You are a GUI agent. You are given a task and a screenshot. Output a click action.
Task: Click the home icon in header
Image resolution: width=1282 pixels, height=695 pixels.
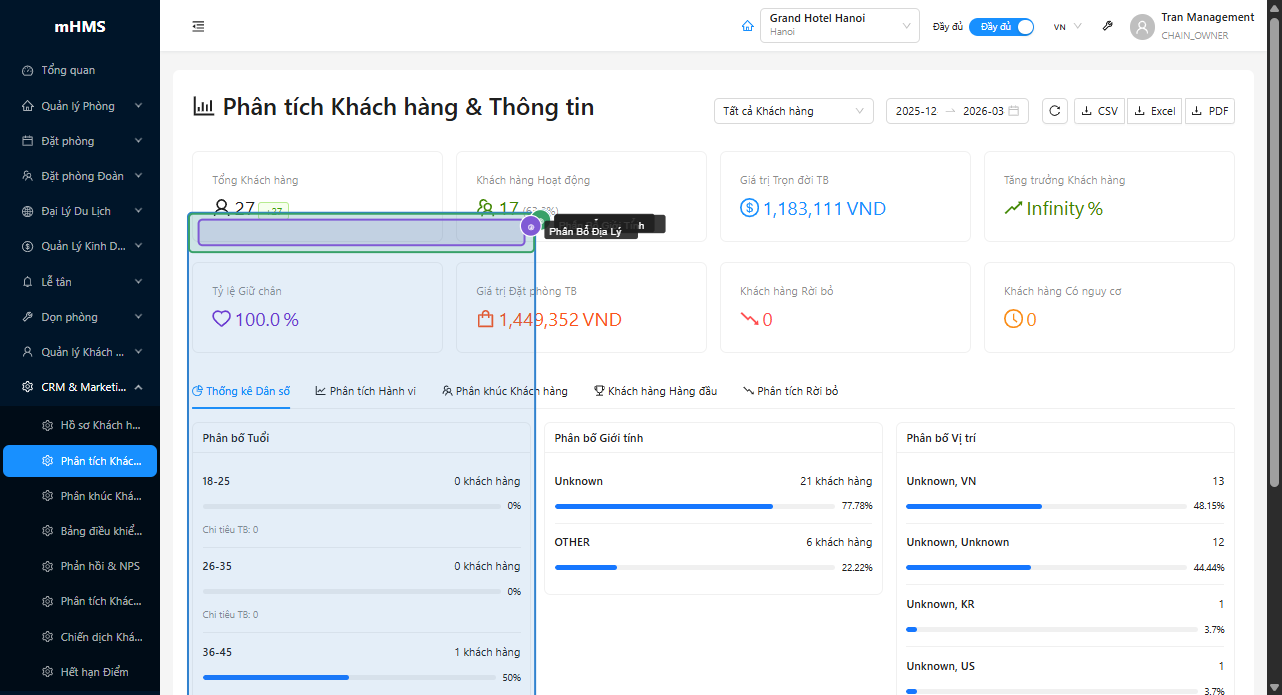coord(747,27)
